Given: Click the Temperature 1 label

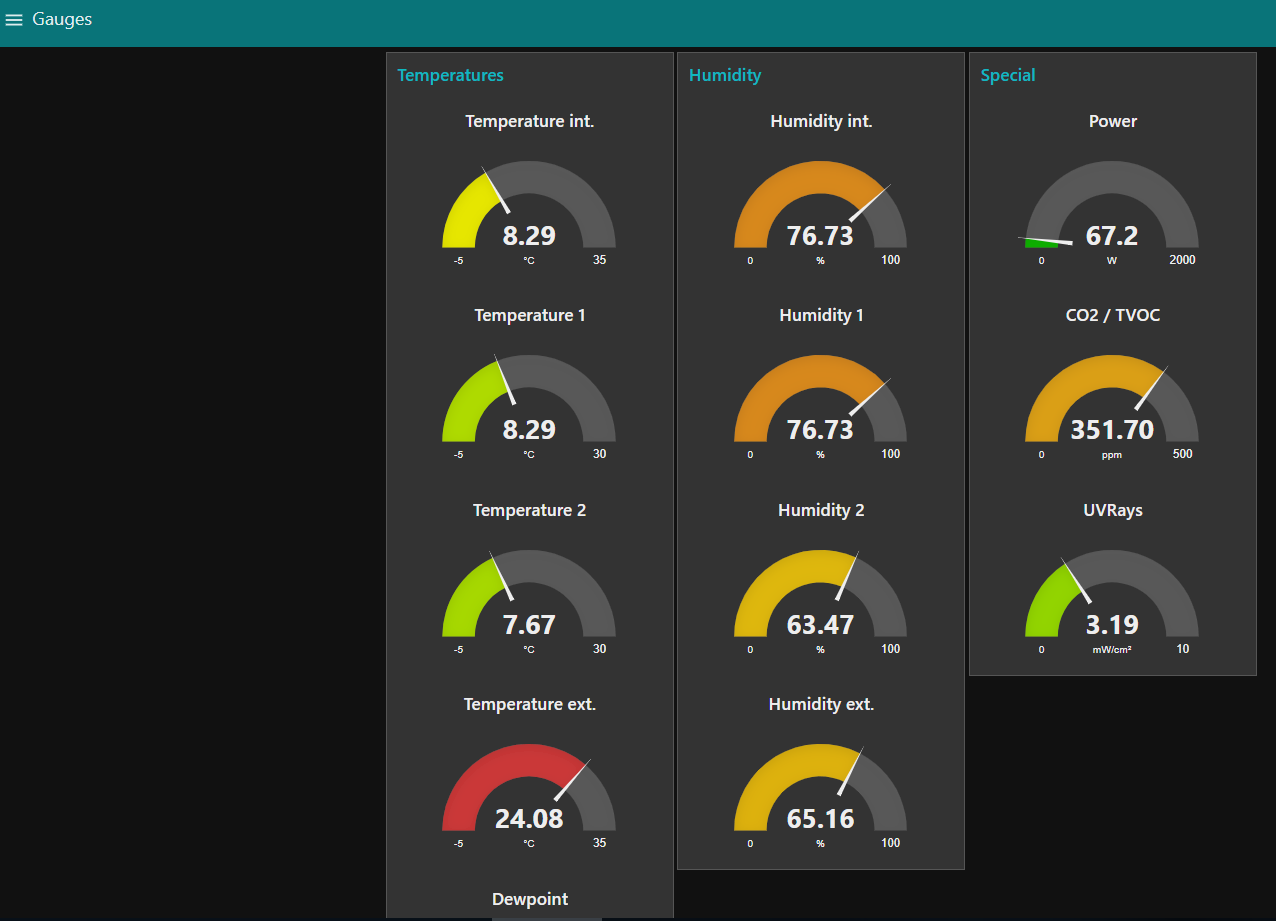Looking at the screenshot, I should point(530,315).
